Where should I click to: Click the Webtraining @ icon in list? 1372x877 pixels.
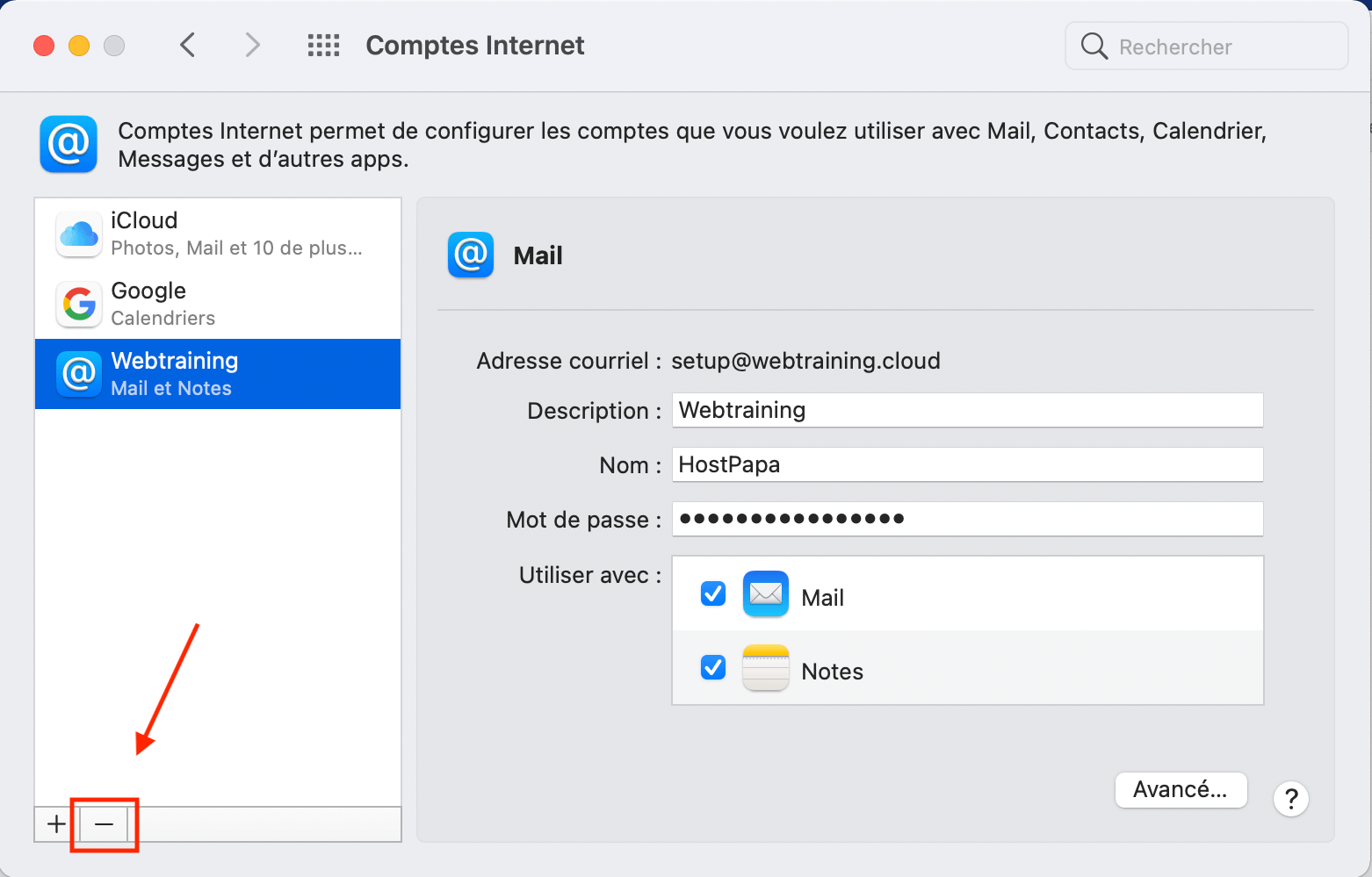(x=79, y=374)
